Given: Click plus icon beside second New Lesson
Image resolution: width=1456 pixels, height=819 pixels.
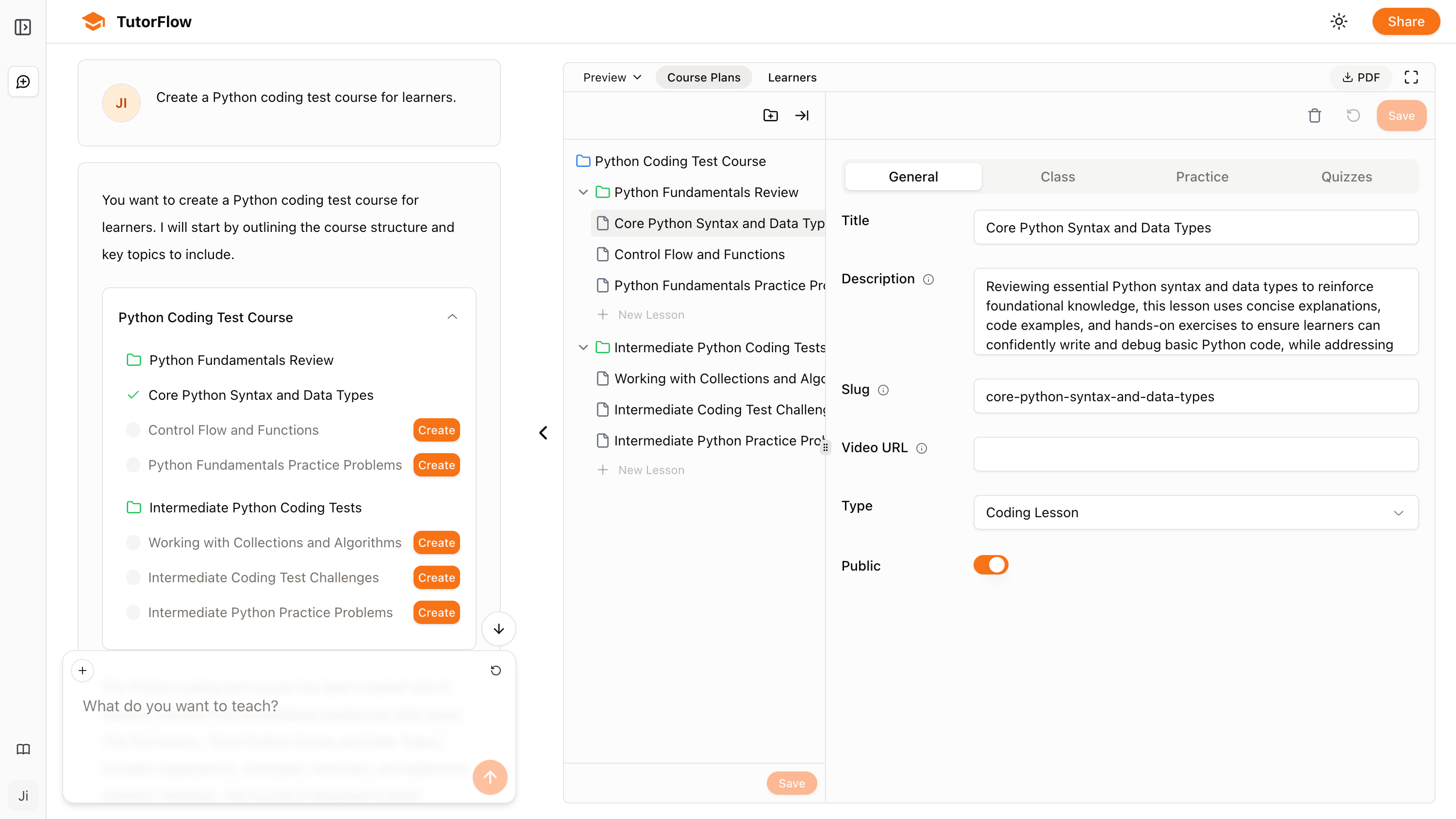Looking at the screenshot, I should (602, 470).
